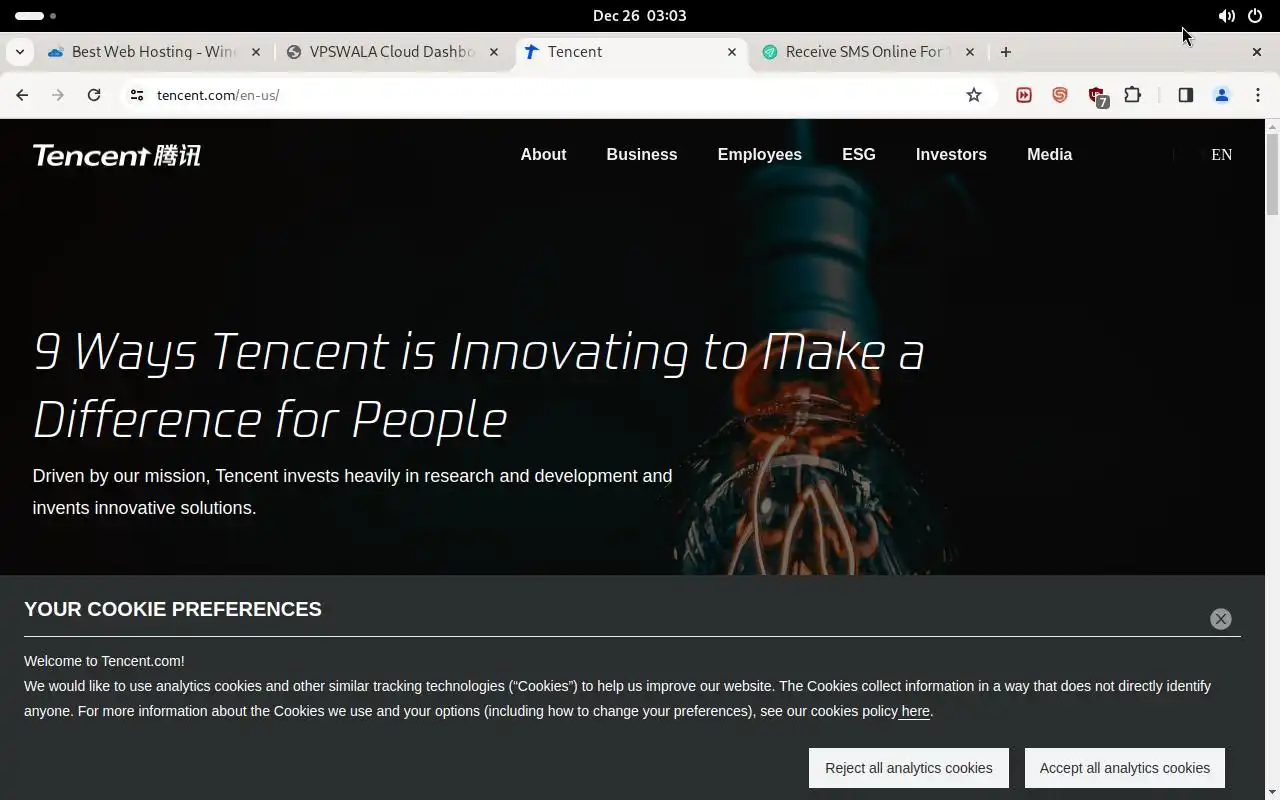Toggle the browser side panel

point(1185,95)
